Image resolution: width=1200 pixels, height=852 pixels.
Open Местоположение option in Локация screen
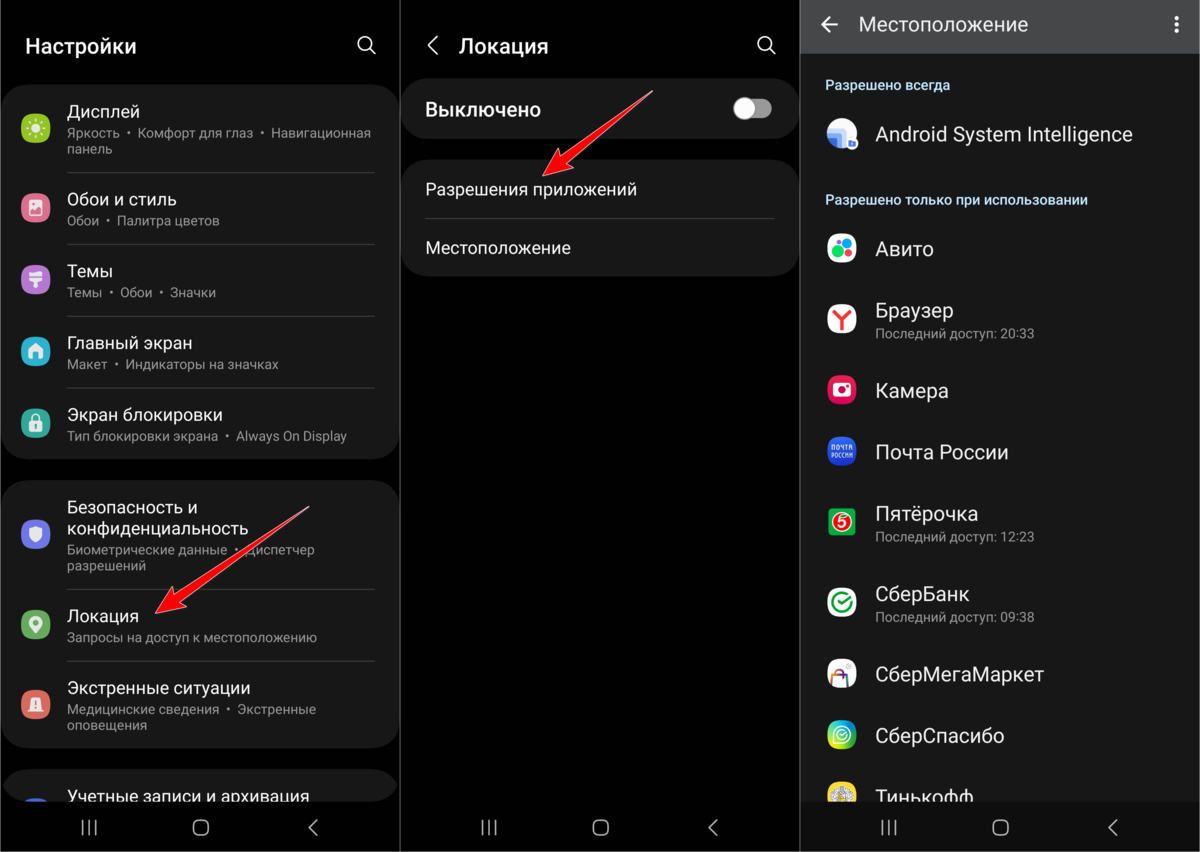tap(600, 247)
